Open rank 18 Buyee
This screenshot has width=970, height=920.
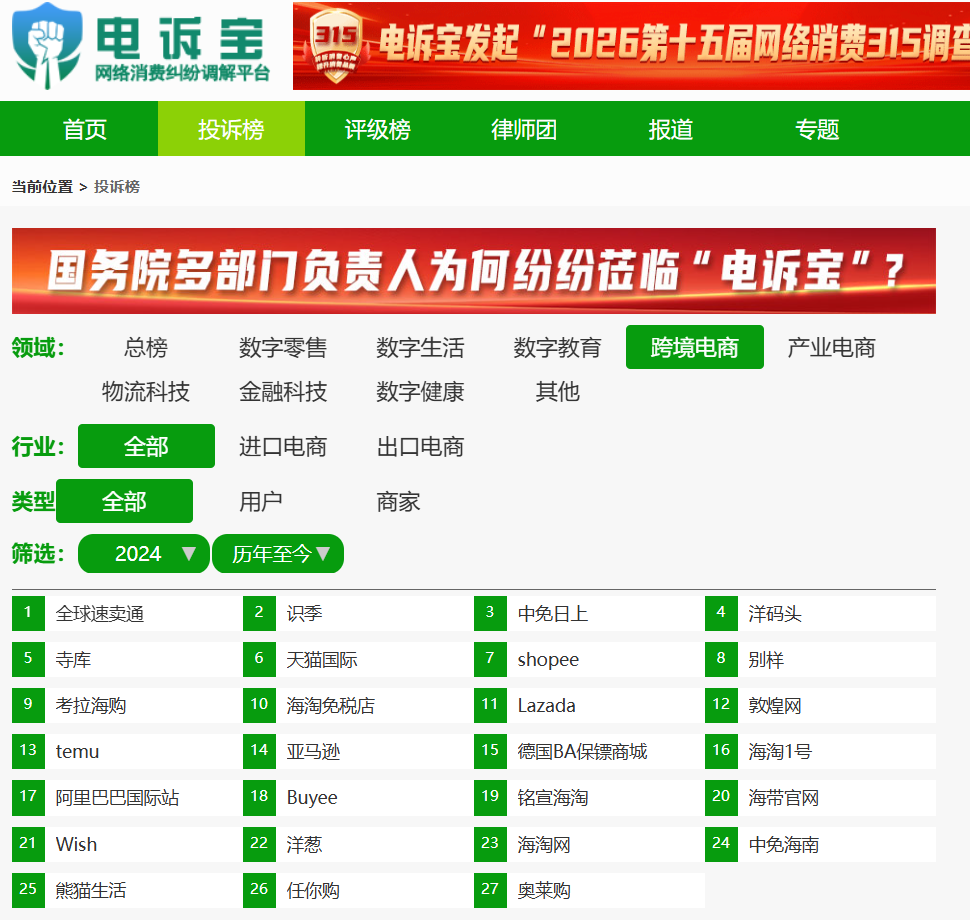pos(358,798)
